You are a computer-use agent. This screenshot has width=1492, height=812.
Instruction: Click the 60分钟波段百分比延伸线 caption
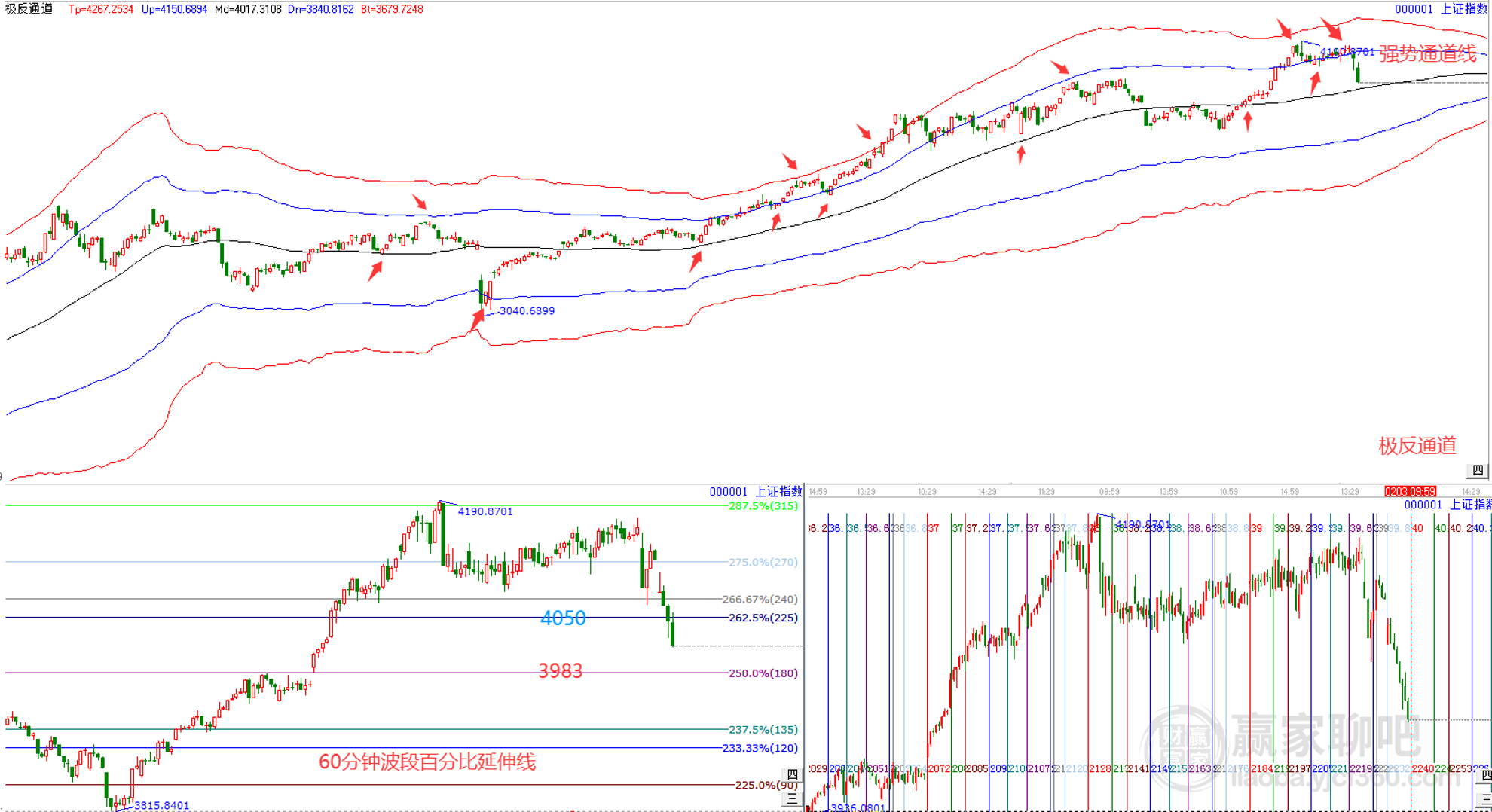point(427,762)
